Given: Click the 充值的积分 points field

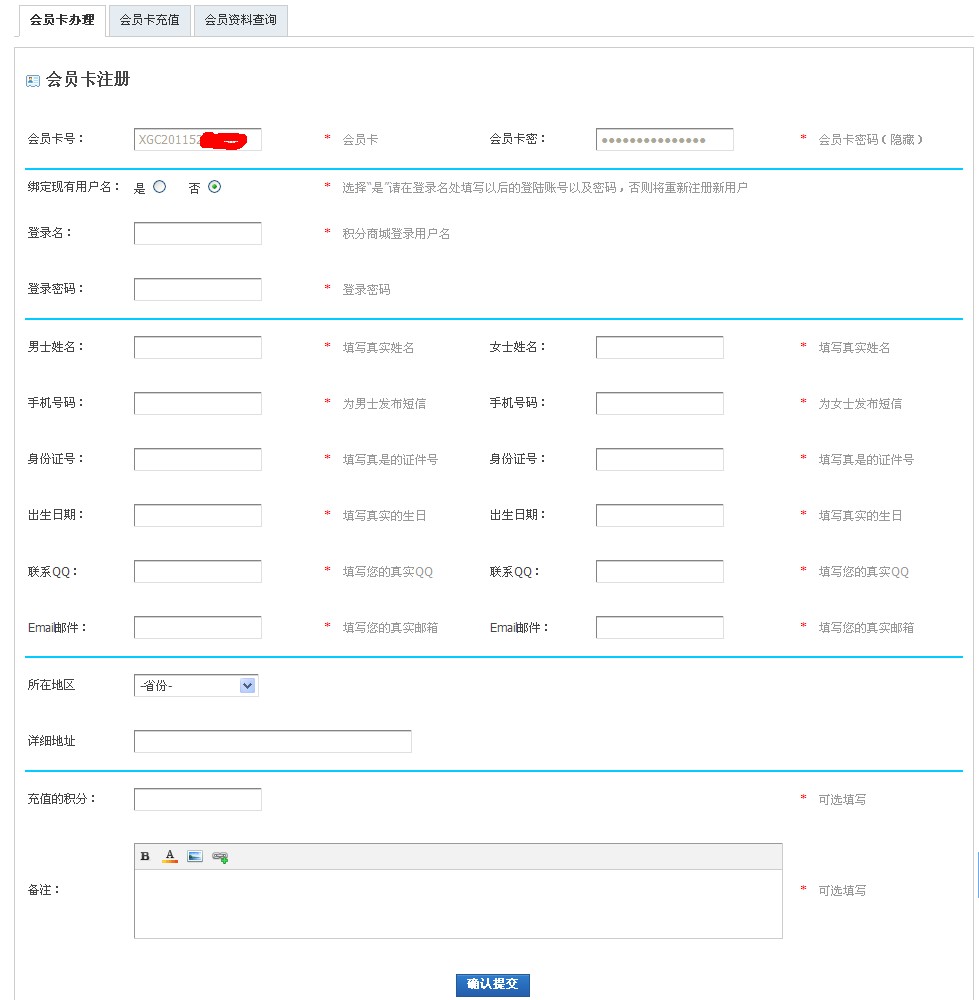Looking at the screenshot, I should 196,798.
